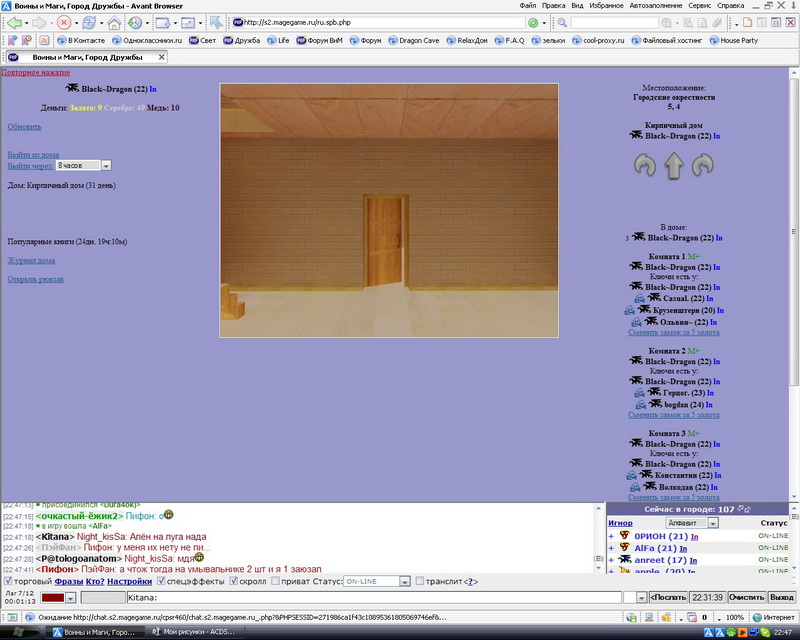Image resolution: width=800 pixels, height=640 pixels.
Task: Click the Выйти из дома link
Action: point(33,155)
